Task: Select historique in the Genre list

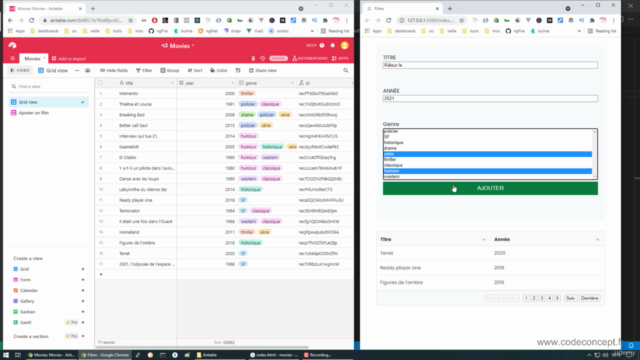Action: 488,142
